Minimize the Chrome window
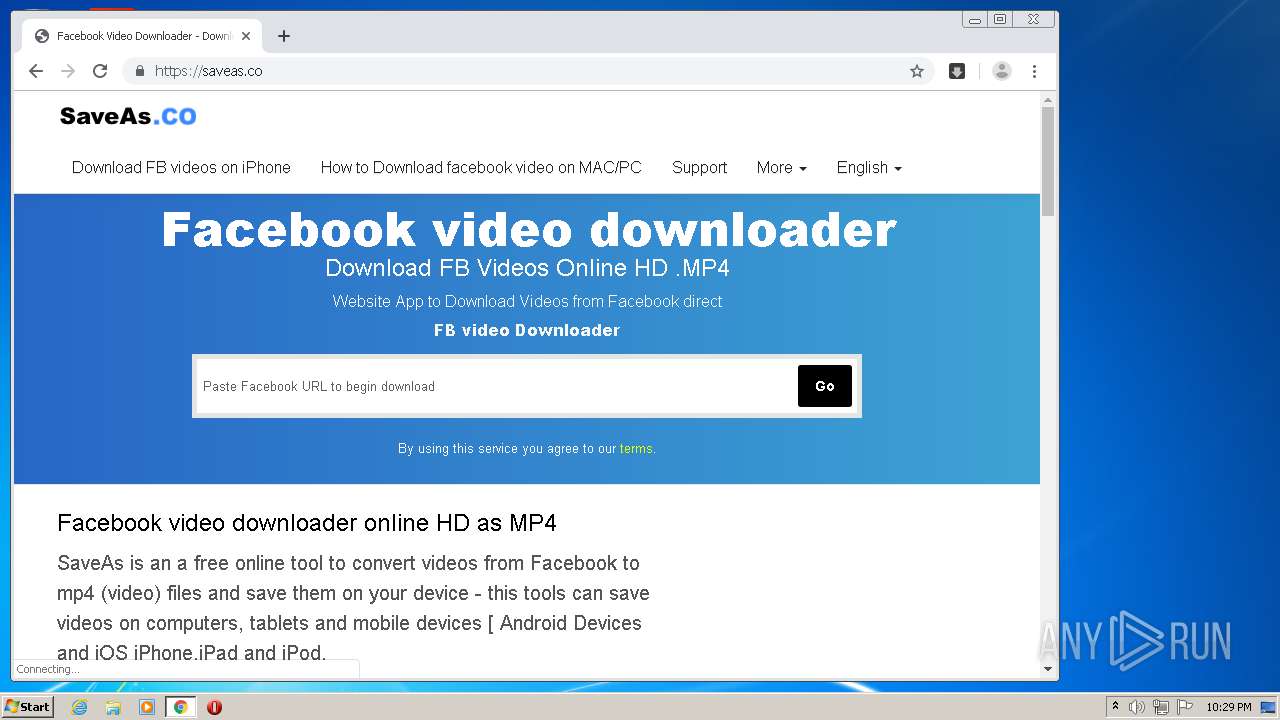The image size is (1280, 720). coord(975,19)
